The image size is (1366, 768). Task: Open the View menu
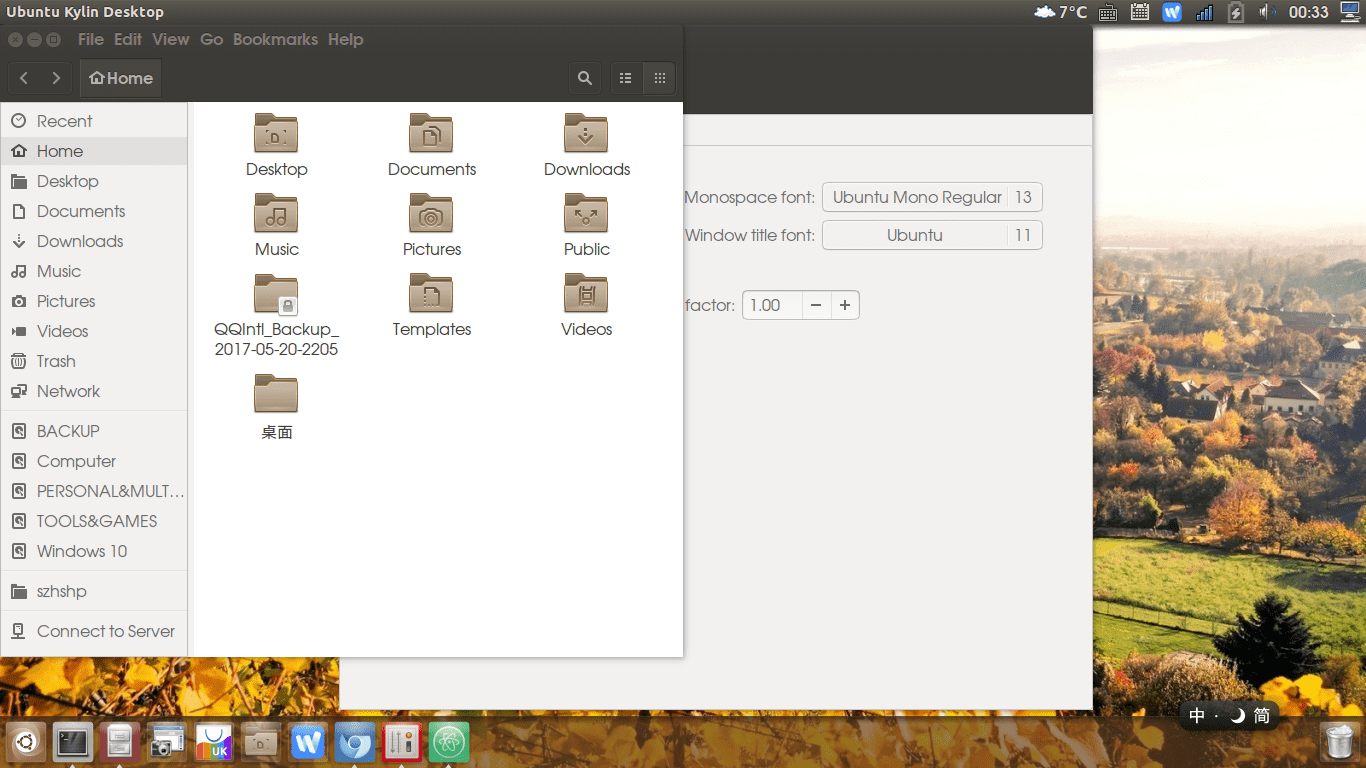pyautogui.click(x=171, y=39)
